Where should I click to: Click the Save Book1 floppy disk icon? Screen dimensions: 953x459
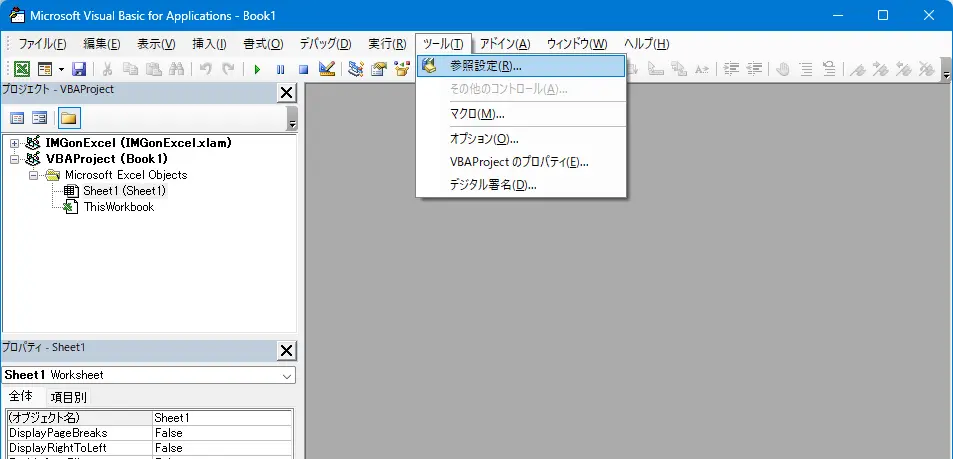point(79,69)
